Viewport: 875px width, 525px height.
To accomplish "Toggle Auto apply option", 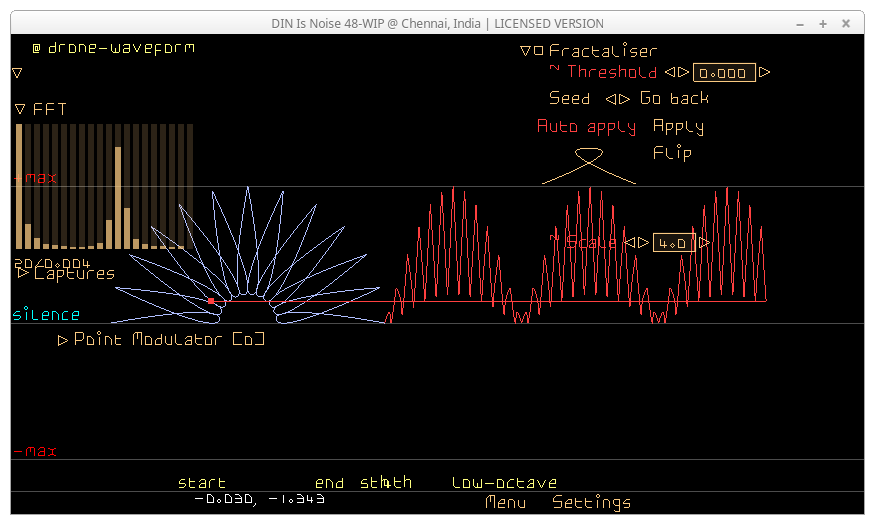I will (x=586, y=127).
